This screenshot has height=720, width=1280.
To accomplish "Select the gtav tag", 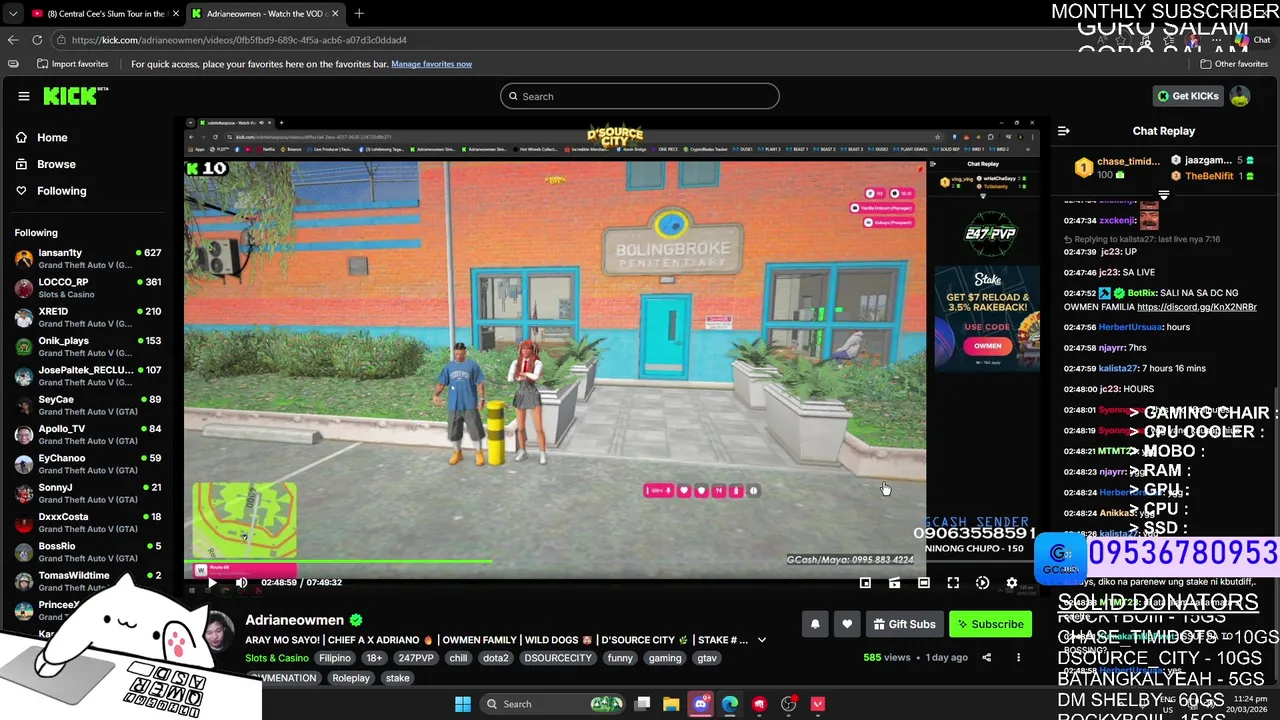I will (x=707, y=658).
